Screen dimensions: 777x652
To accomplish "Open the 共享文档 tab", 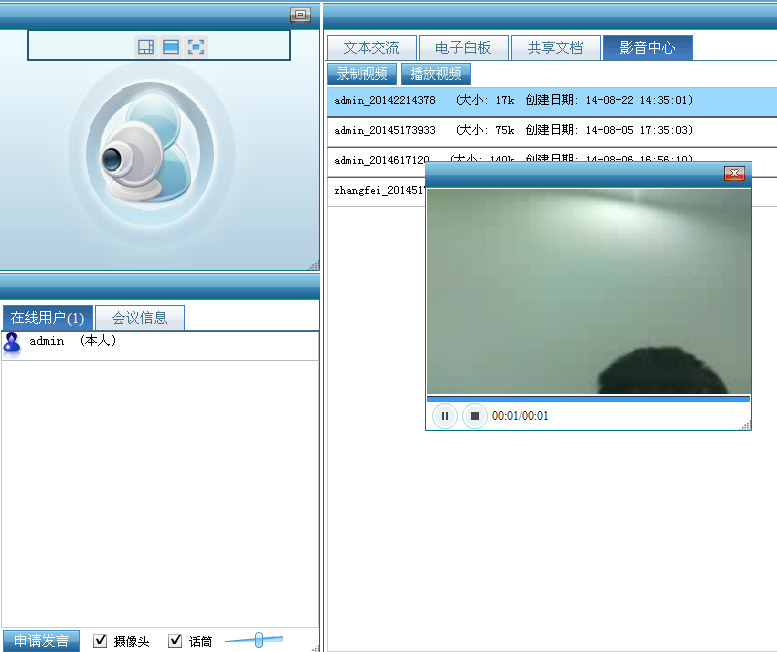I will [555, 48].
